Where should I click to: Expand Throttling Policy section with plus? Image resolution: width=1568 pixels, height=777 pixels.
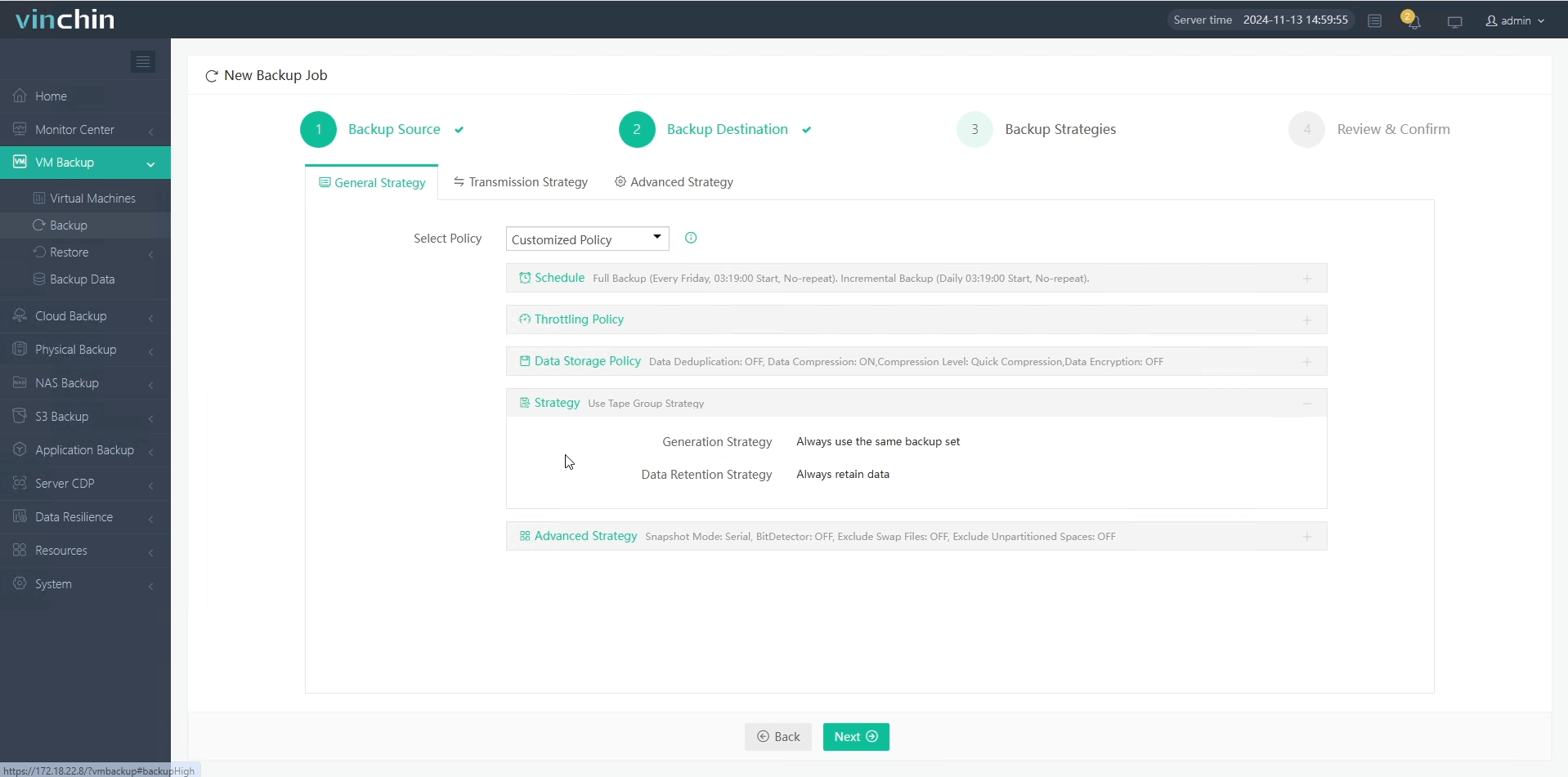click(x=1307, y=320)
